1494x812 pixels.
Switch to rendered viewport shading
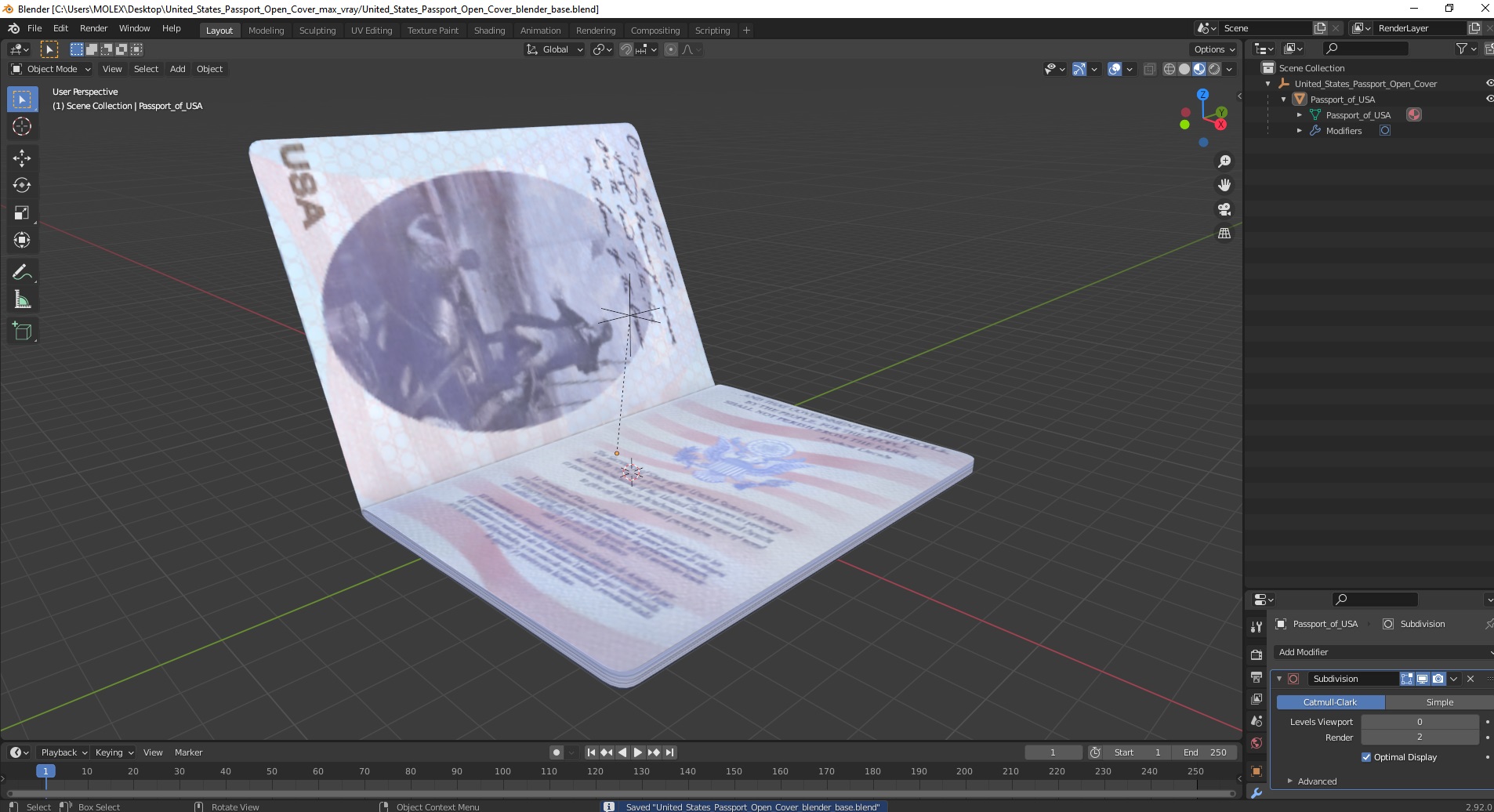[x=1214, y=69]
